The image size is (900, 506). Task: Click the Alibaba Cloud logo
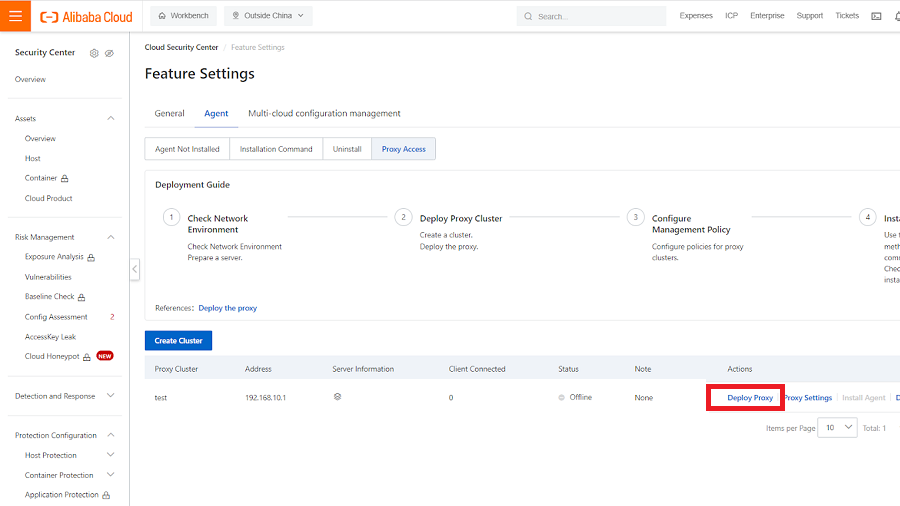pyautogui.click(x=85, y=16)
